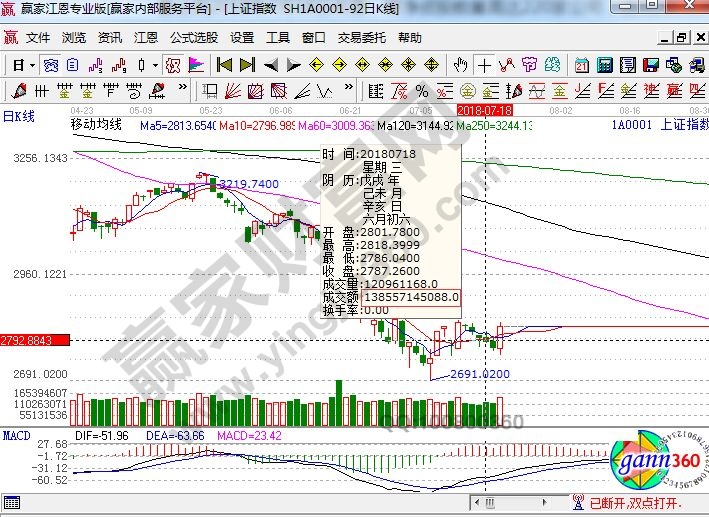Screen dimensions: 709x517
Task: Open the 公式选股 menu
Action: tap(194, 38)
